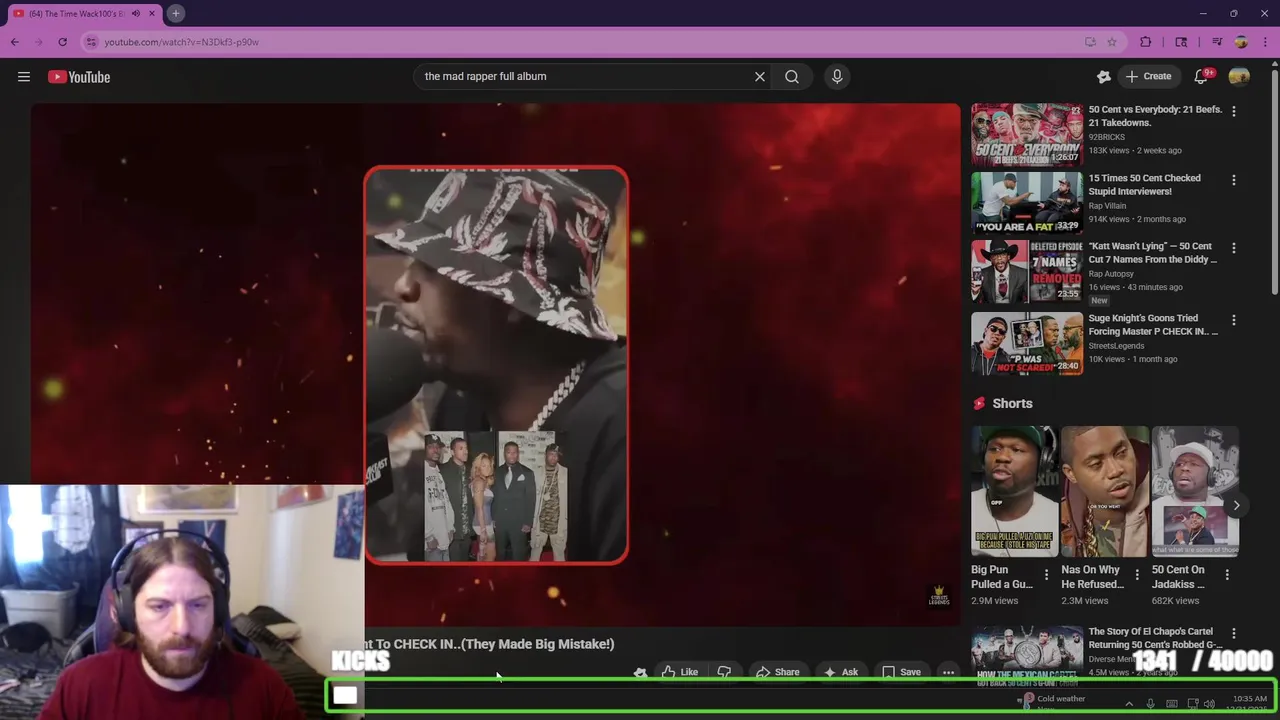Open options for 15 Times 50 Cent video
This screenshot has width=1280, height=720.
(1233, 181)
